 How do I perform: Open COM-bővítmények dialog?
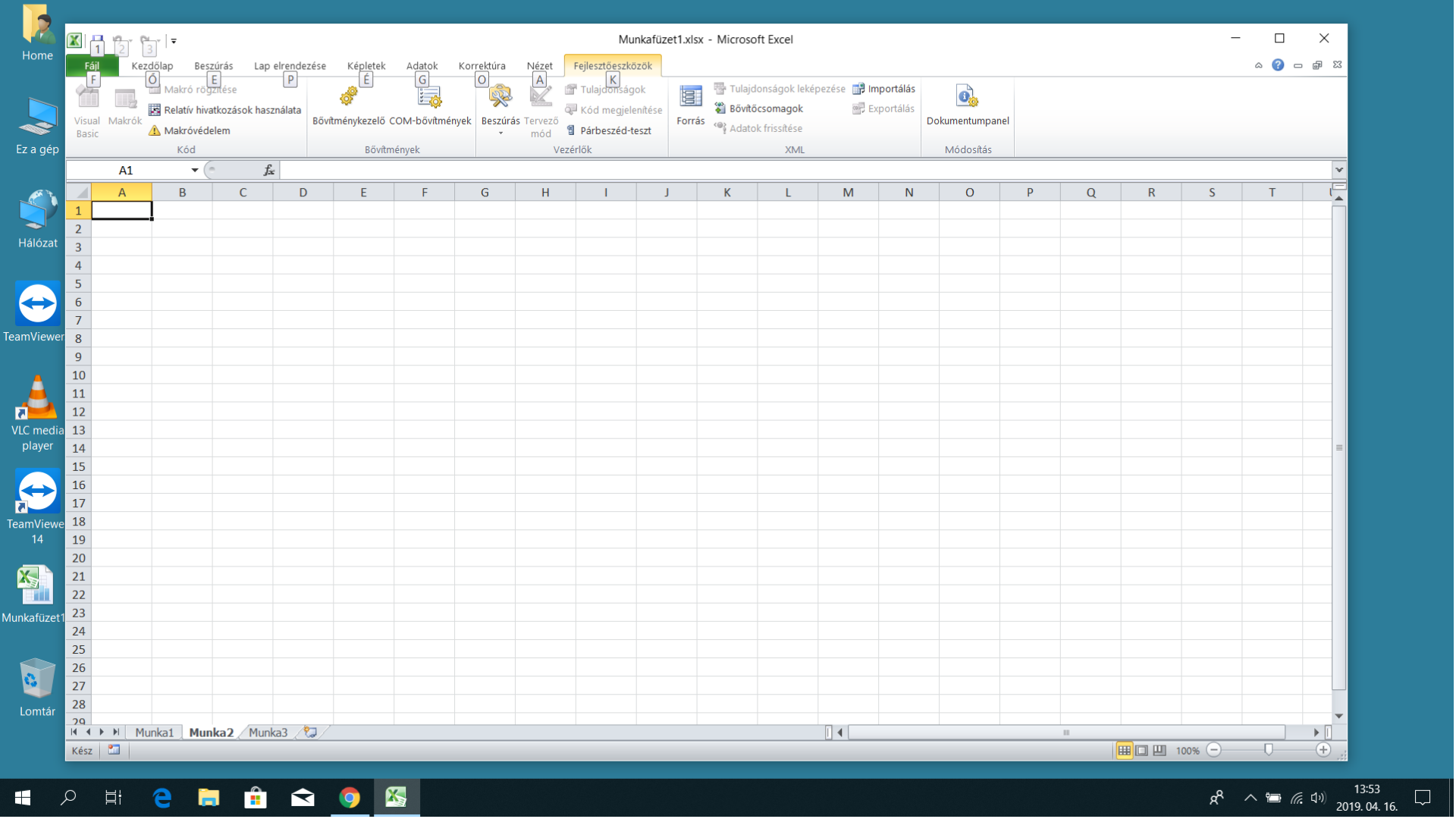tap(430, 106)
